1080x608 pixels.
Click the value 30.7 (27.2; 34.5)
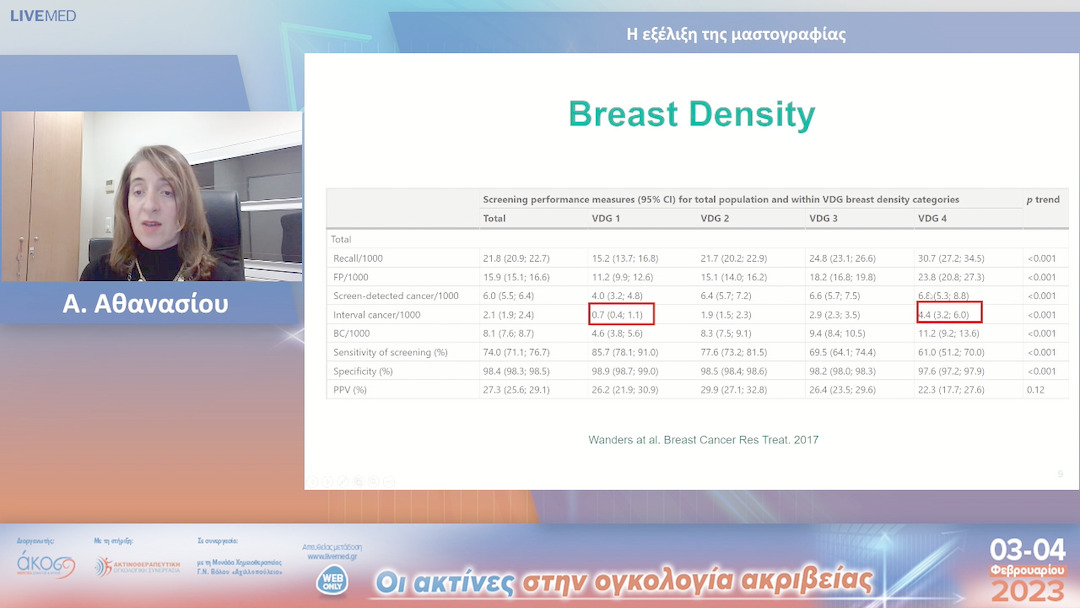tap(951, 258)
